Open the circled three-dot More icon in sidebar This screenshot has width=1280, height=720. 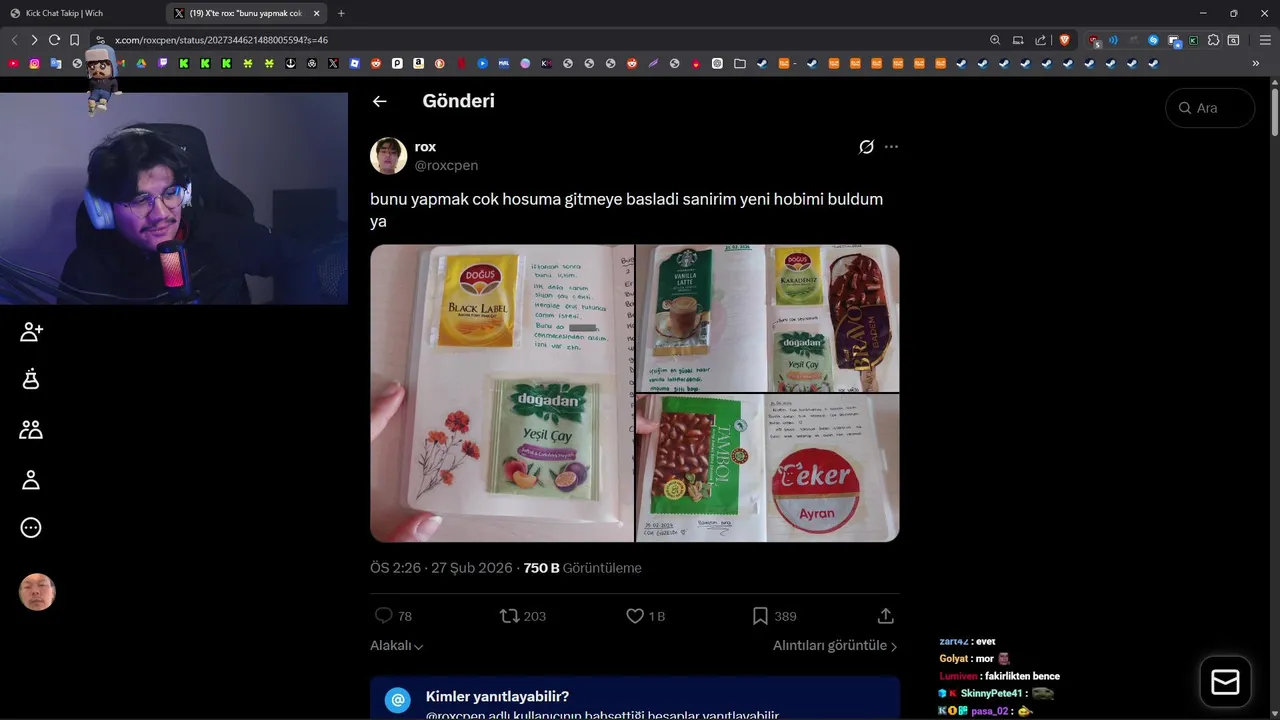click(x=31, y=528)
